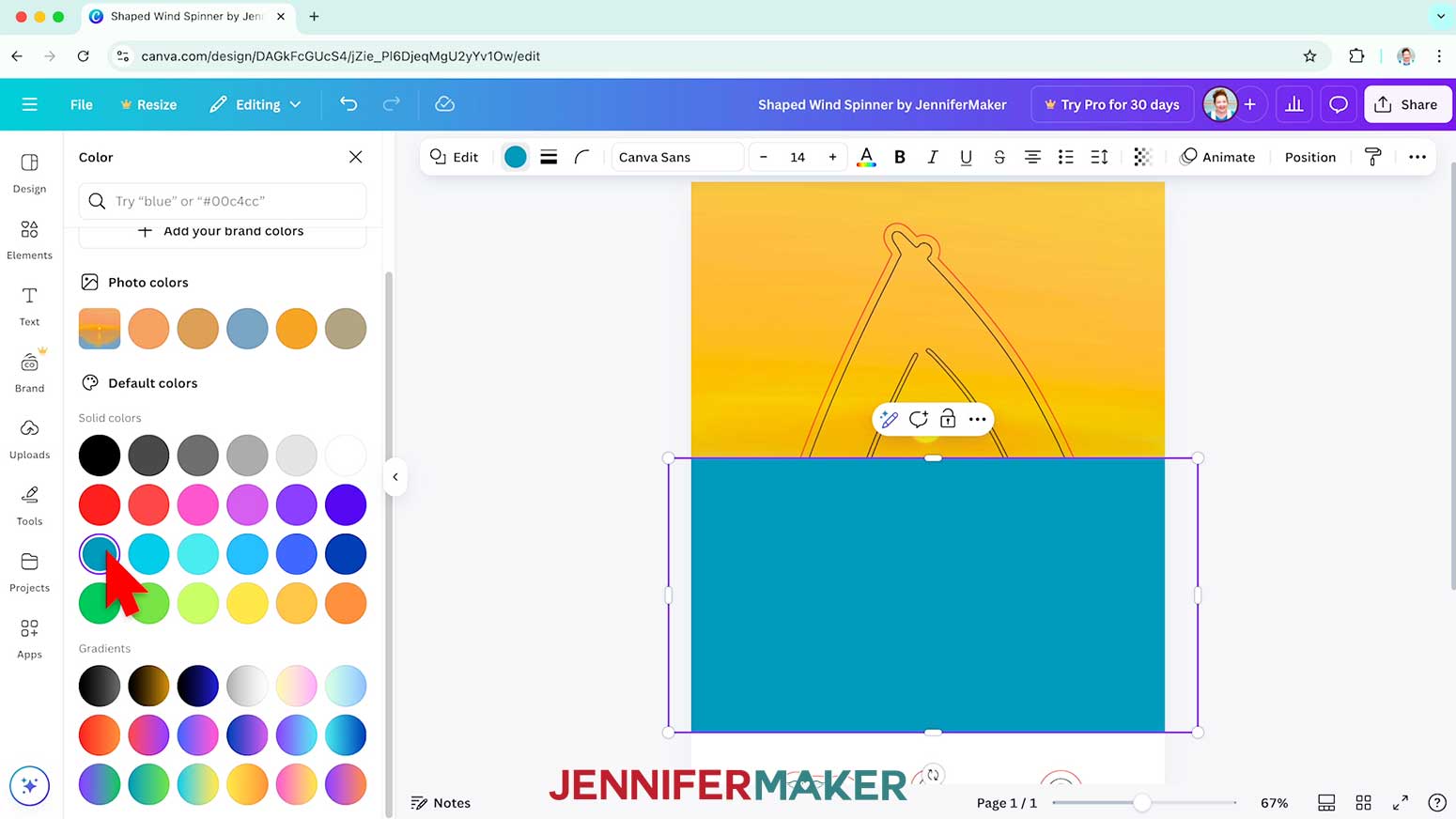Open the Edit shape option

[455, 157]
